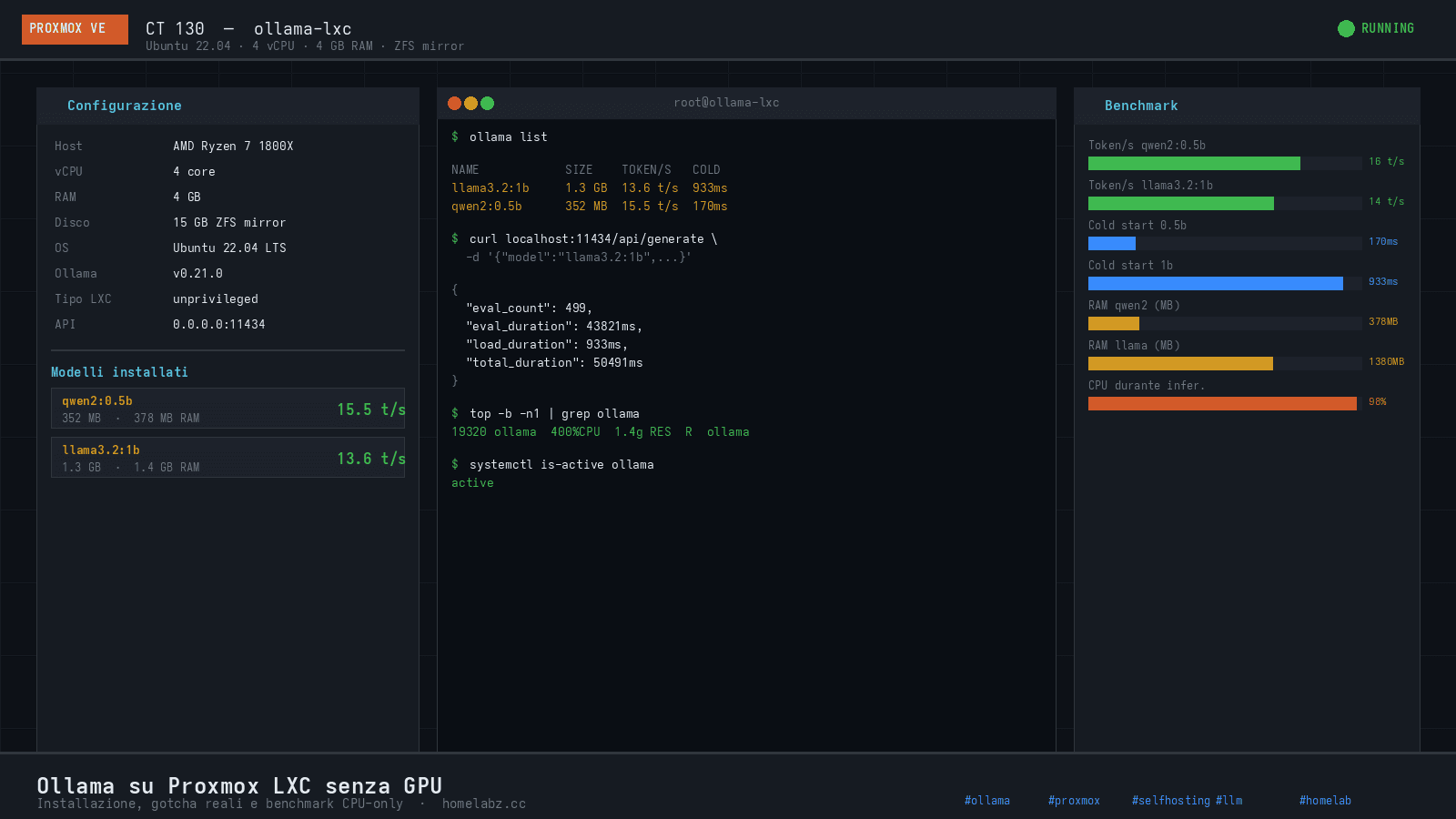
Task: Click the red traffic light in the terminal titlebar
Action: click(x=454, y=103)
